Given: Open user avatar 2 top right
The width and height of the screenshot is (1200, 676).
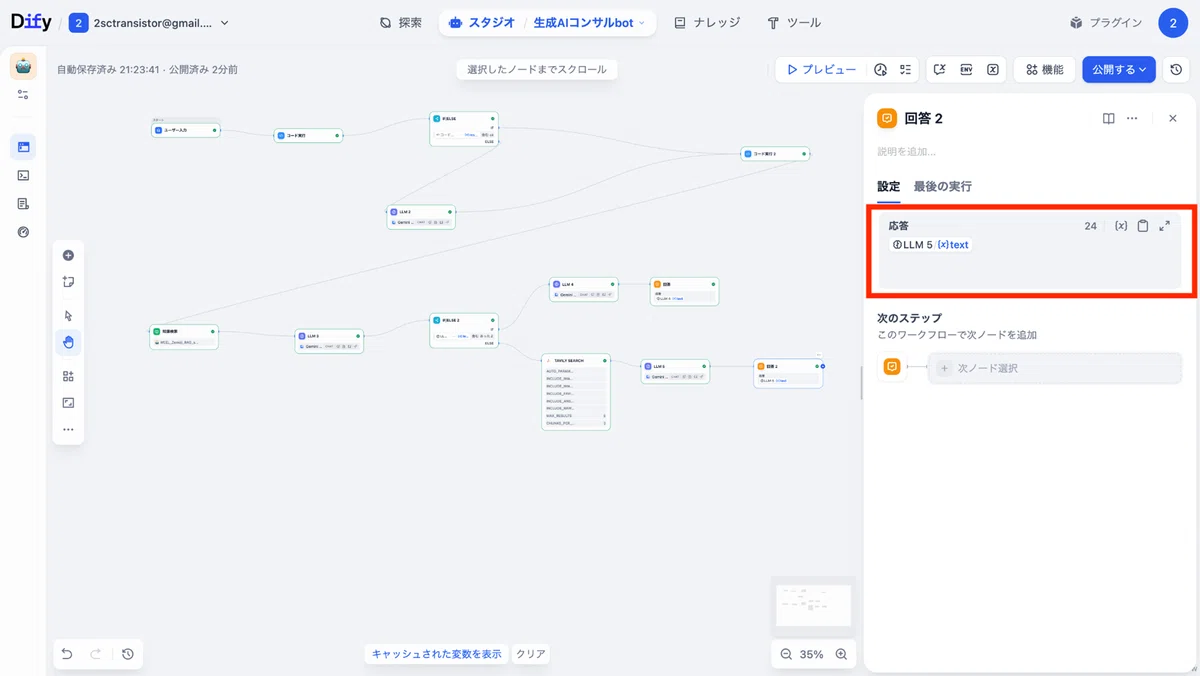Looking at the screenshot, I should 1173,22.
